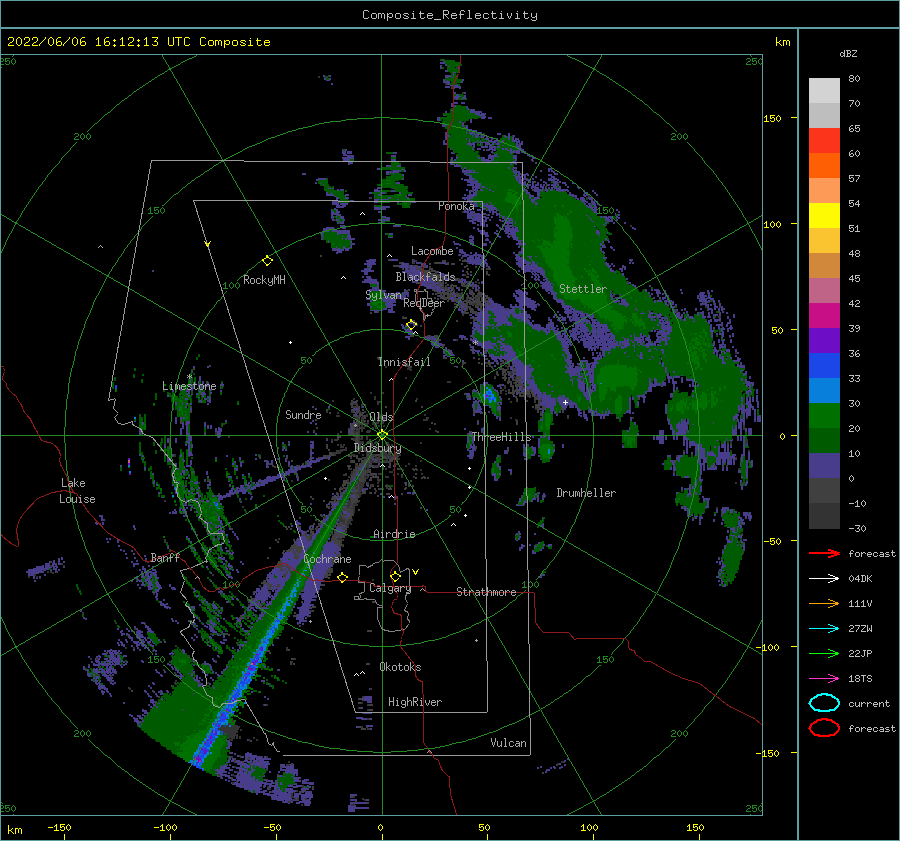Screen dimensions: 900x841
Task: Click the Blackfalds city label
Action: click(425, 277)
